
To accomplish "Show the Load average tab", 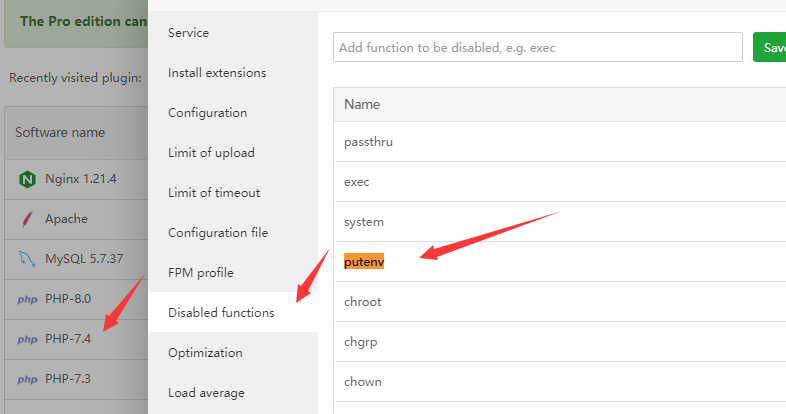I will pos(206,393).
